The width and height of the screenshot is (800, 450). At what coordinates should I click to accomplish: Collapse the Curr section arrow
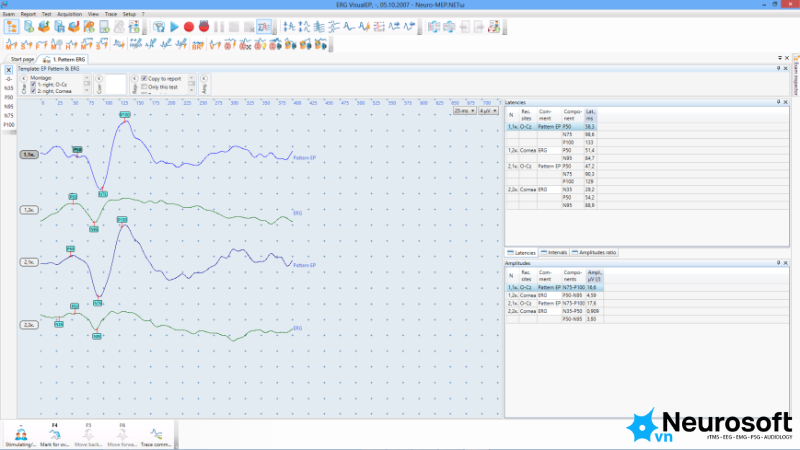click(x=99, y=79)
